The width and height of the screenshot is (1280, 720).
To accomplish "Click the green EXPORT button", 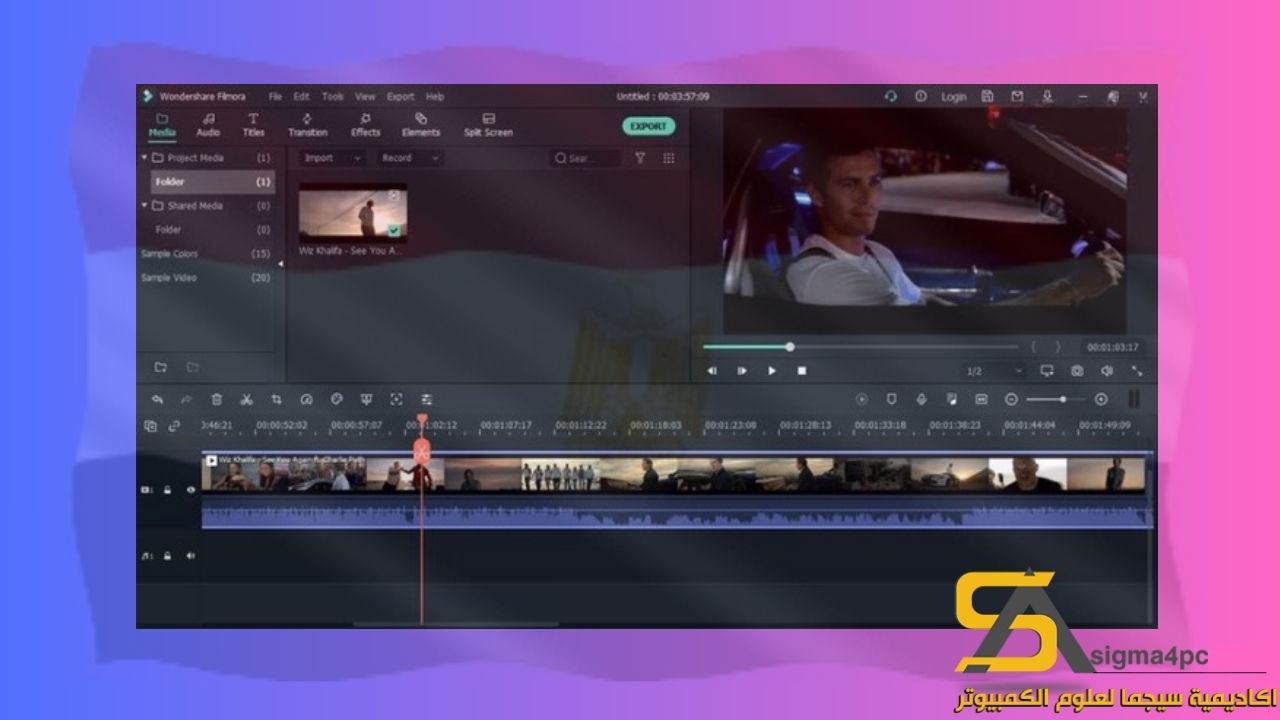I will tap(648, 127).
